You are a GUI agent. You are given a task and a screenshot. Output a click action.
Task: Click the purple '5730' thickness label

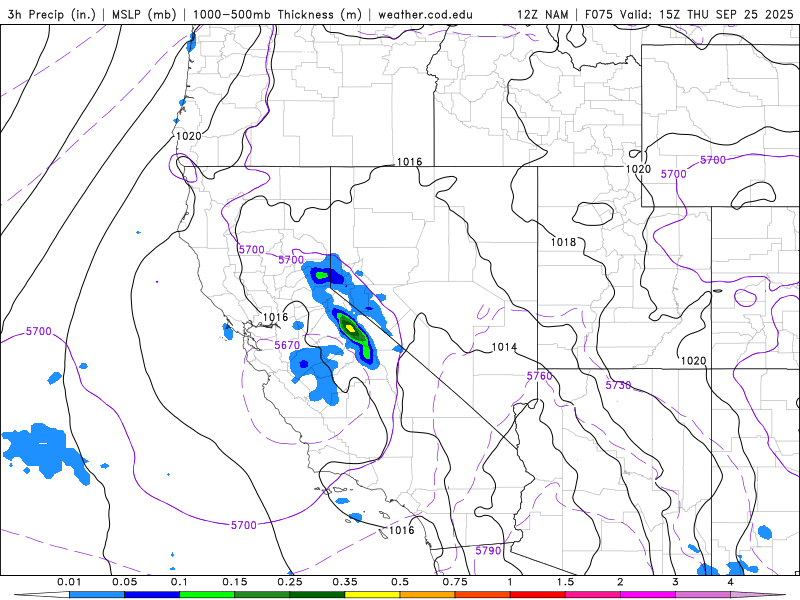(x=618, y=385)
